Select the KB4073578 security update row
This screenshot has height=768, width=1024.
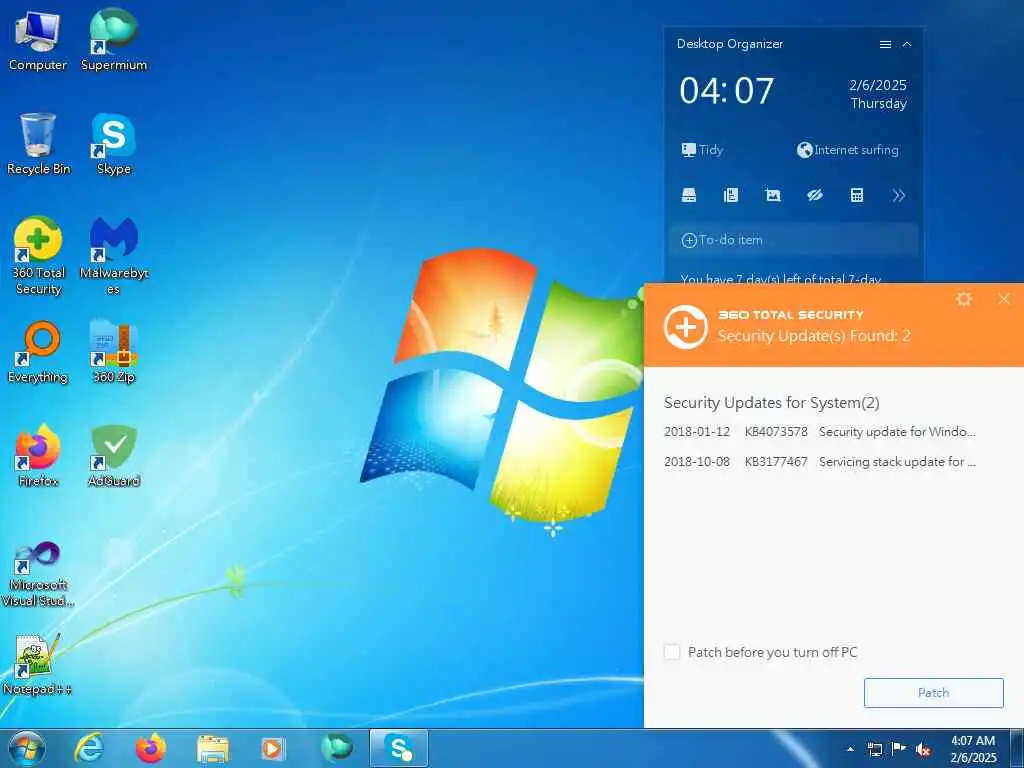[x=820, y=432]
